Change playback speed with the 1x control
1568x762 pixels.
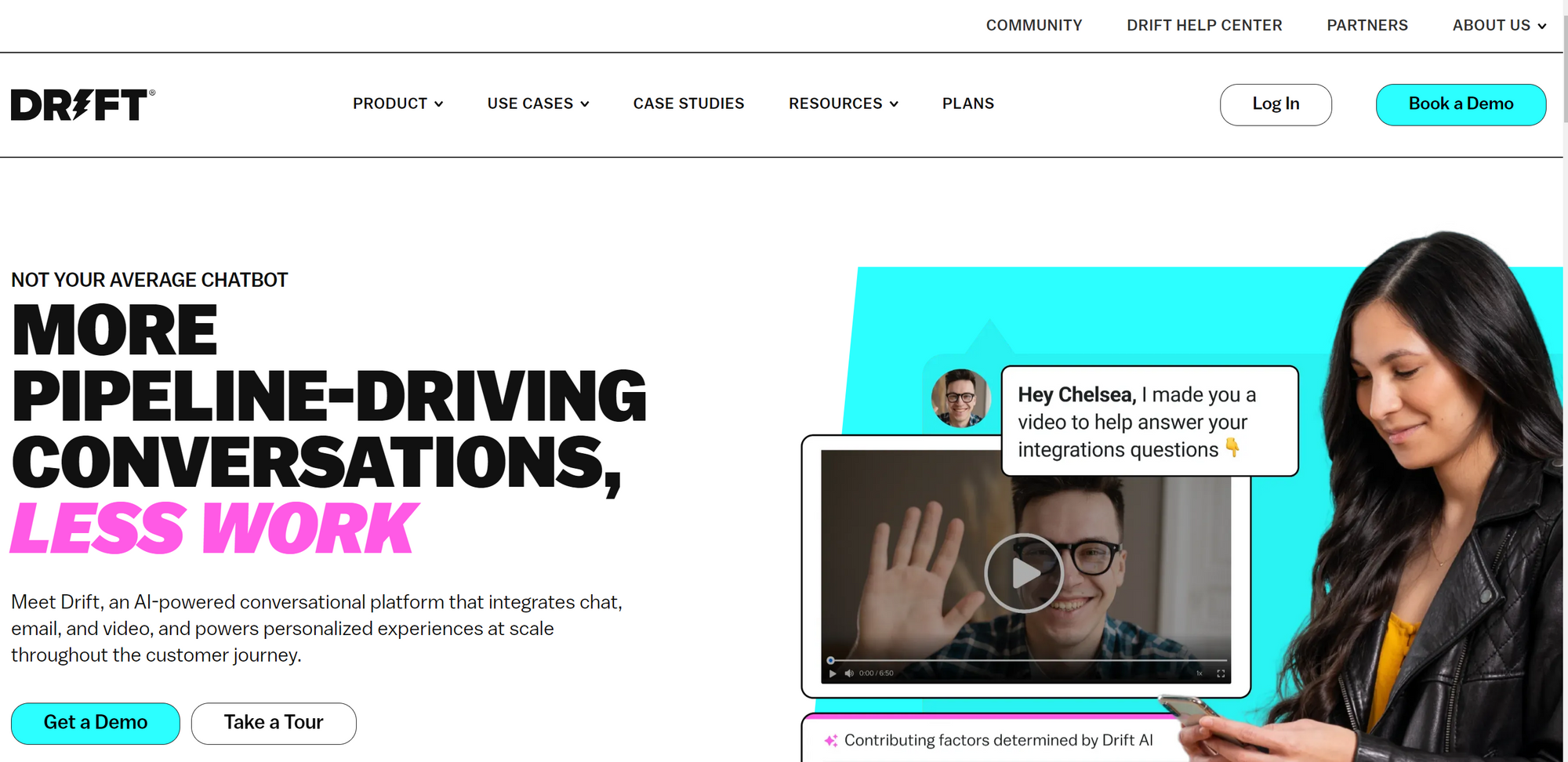tap(1199, 673)
